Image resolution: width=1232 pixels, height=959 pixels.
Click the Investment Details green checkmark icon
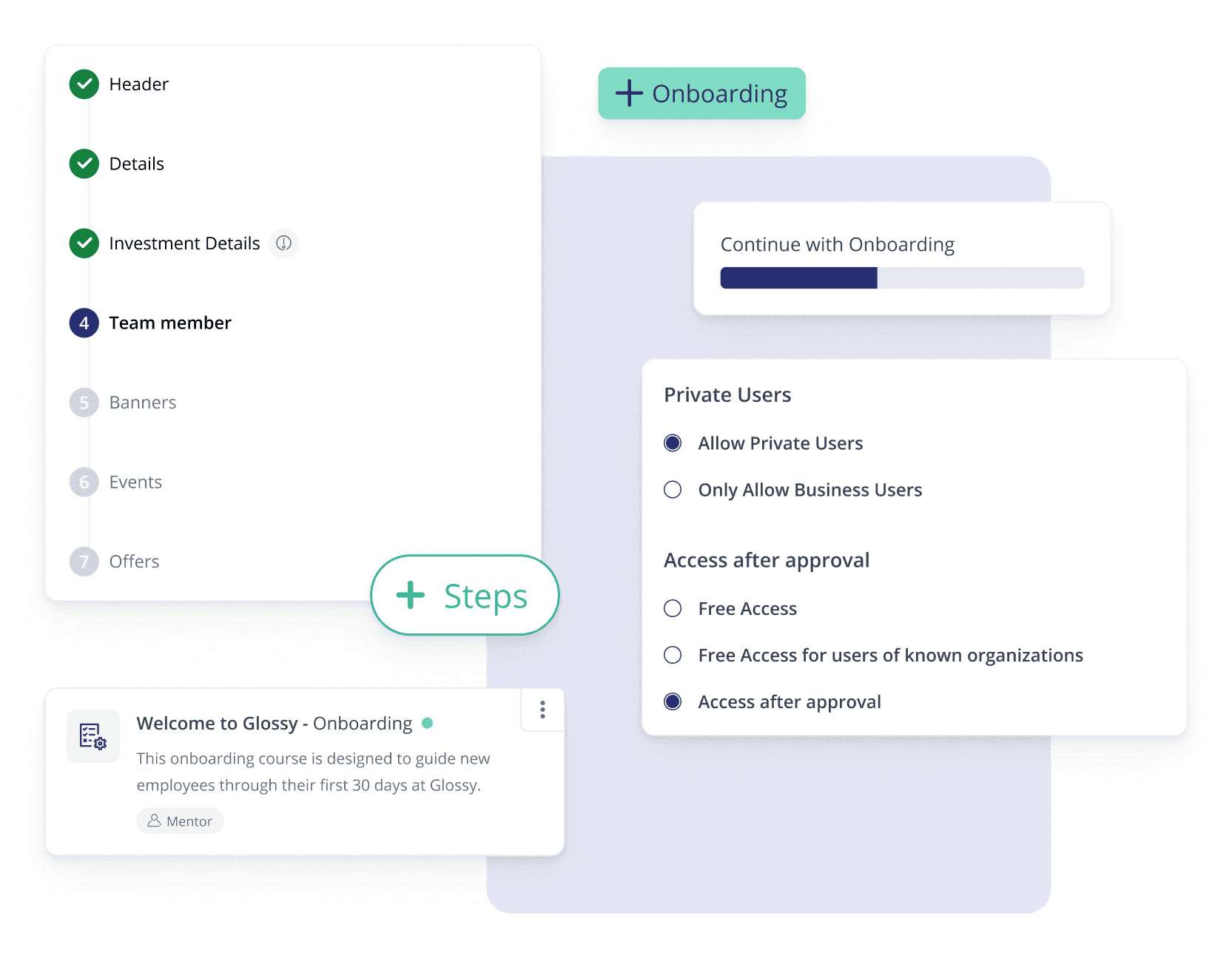(84, 243)
